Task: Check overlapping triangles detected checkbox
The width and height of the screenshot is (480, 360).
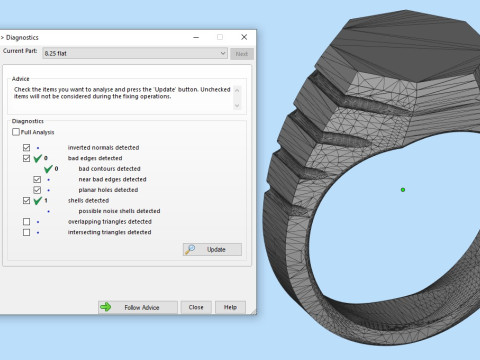Action: point(26,222)
